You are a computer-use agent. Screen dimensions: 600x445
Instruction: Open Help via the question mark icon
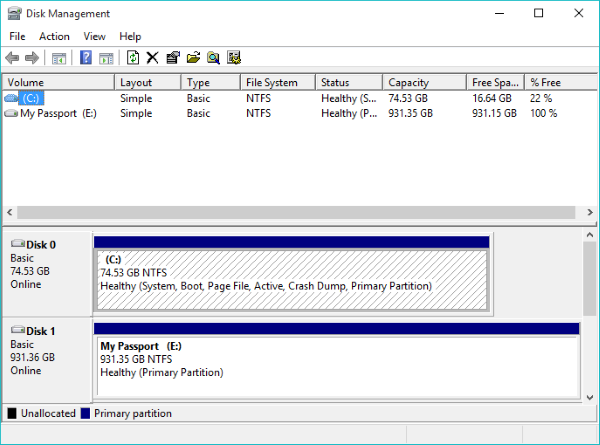86,58
